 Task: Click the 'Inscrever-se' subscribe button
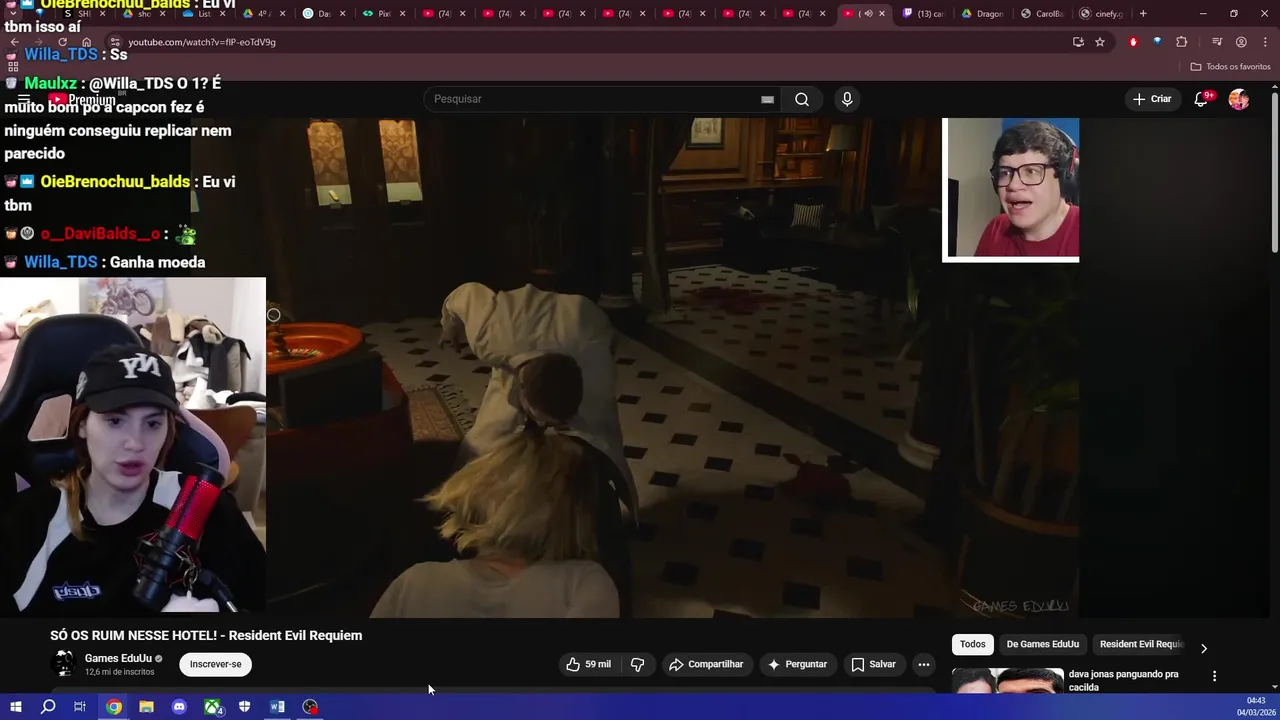(x=216, y=664)
